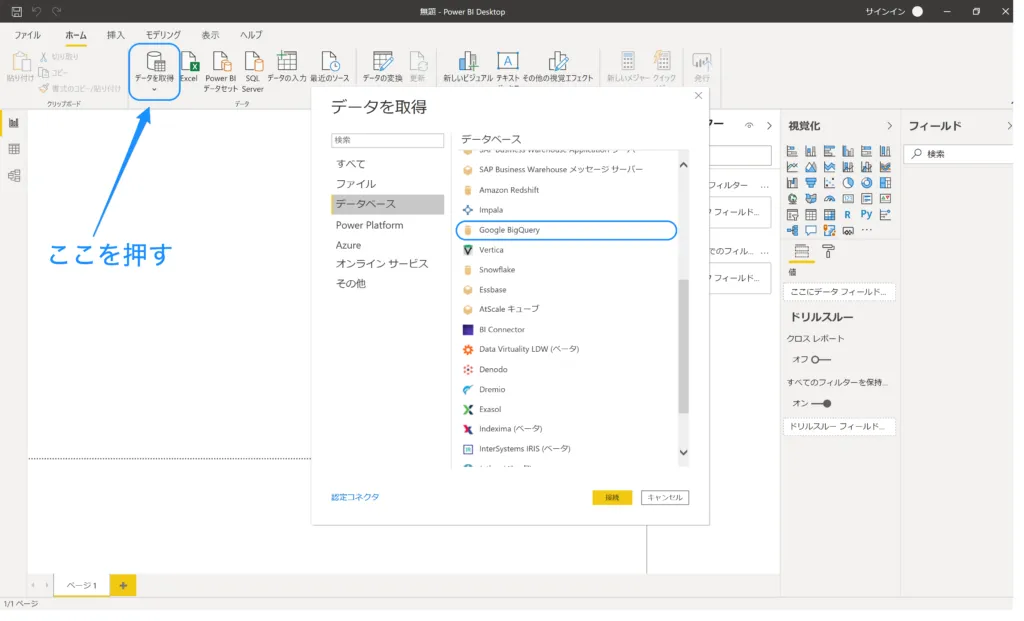This screenshot has width=1024, height=621.
Task: Open Recent Sources (最近のソース) in ribbon
Action: [330, 67]
